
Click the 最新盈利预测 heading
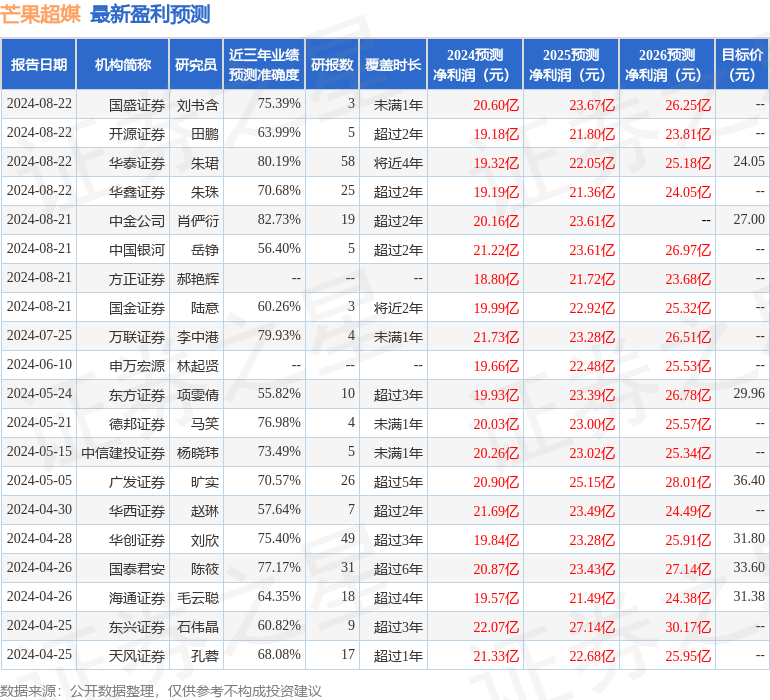(150, 14)
